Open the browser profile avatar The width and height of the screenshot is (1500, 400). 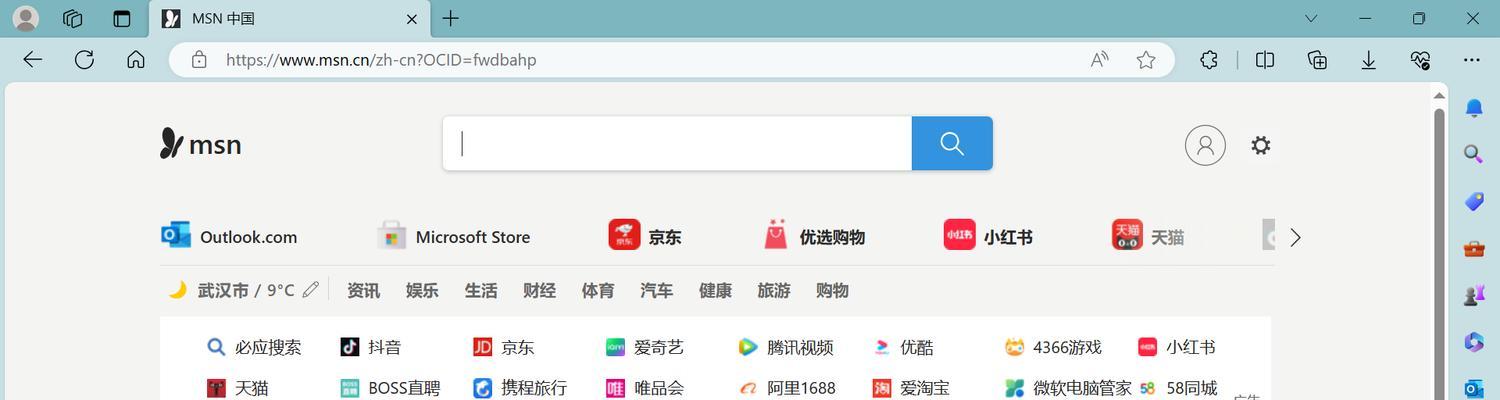pyautogui.click(x=26, y=18)
